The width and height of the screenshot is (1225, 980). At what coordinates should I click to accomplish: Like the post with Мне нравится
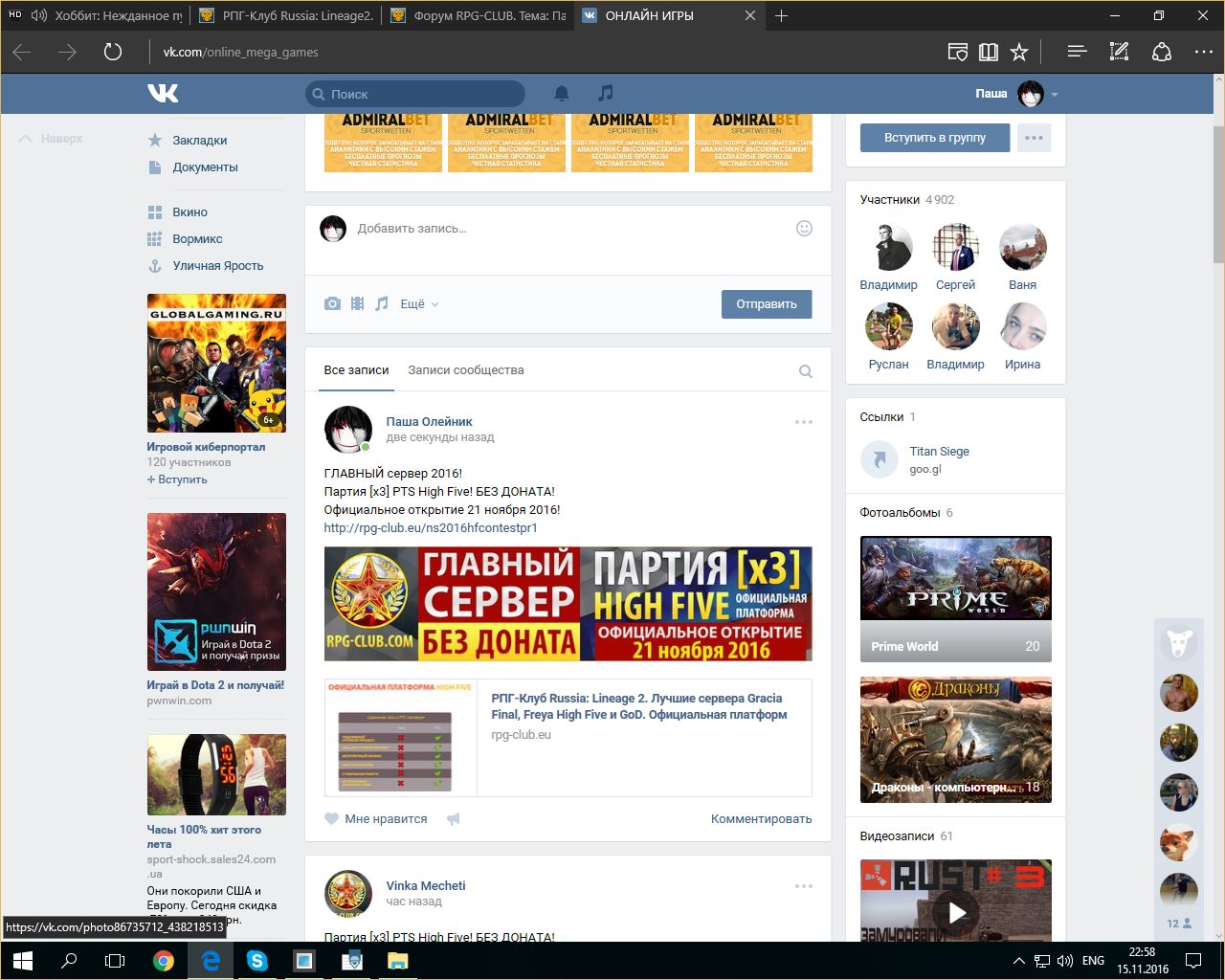tap(376, 818)
